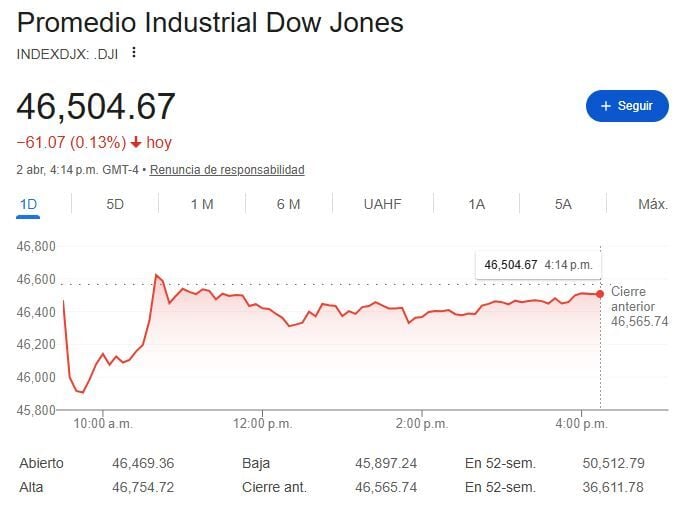Select the 1D time range tab
Image resolution: width=681 pixels, height=519 pixels.
(x=29, y=204)
